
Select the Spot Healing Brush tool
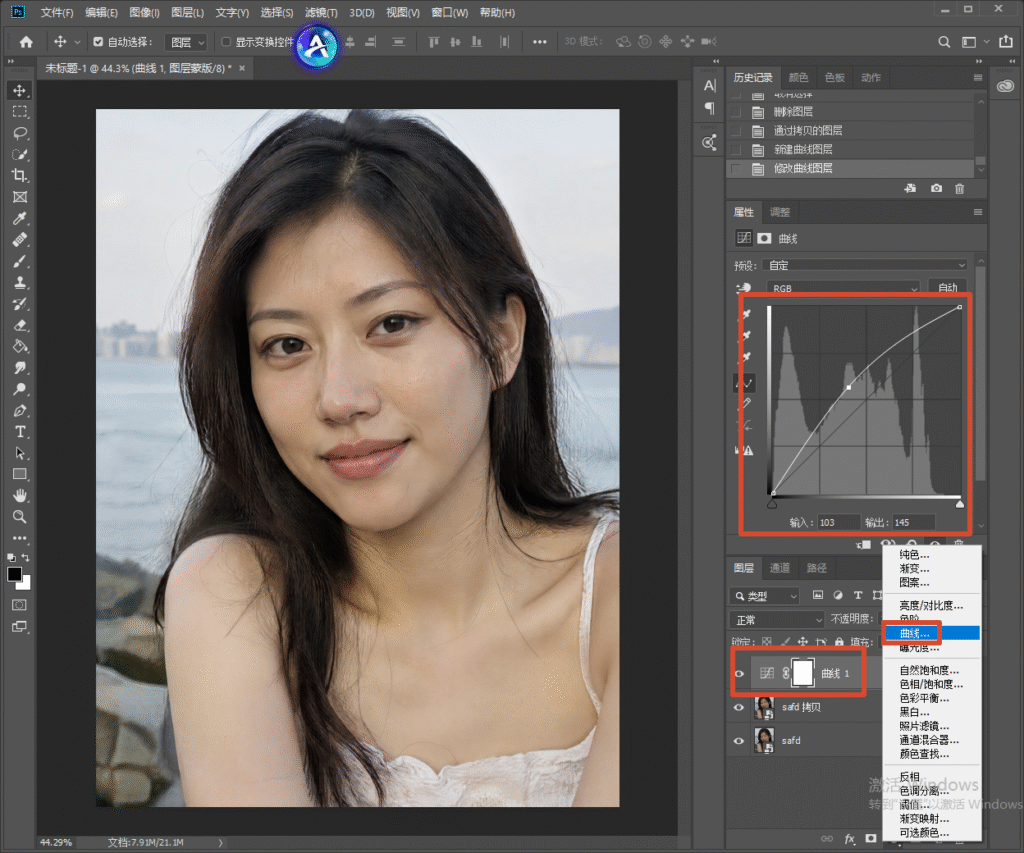(20, 240)
